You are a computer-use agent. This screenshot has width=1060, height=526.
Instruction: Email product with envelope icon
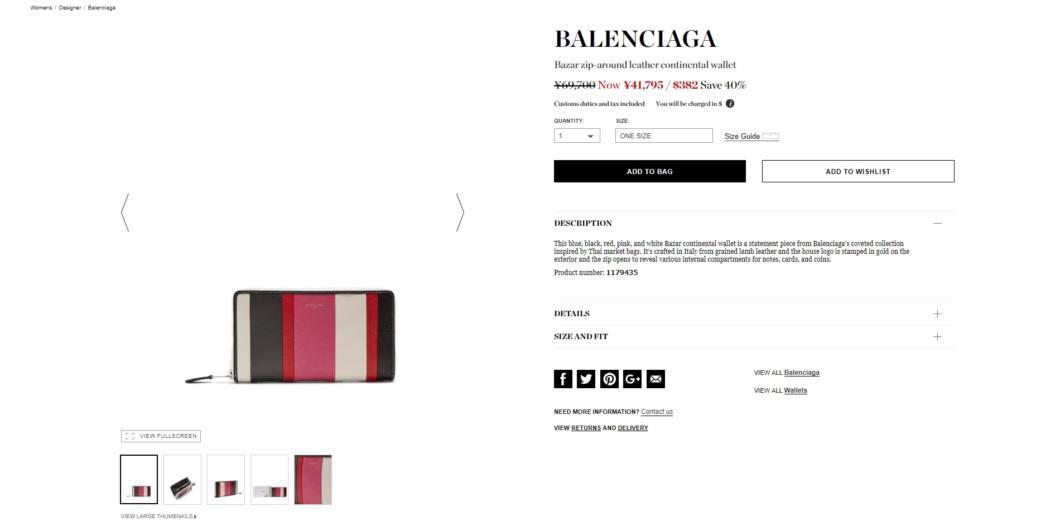[655, 379]
